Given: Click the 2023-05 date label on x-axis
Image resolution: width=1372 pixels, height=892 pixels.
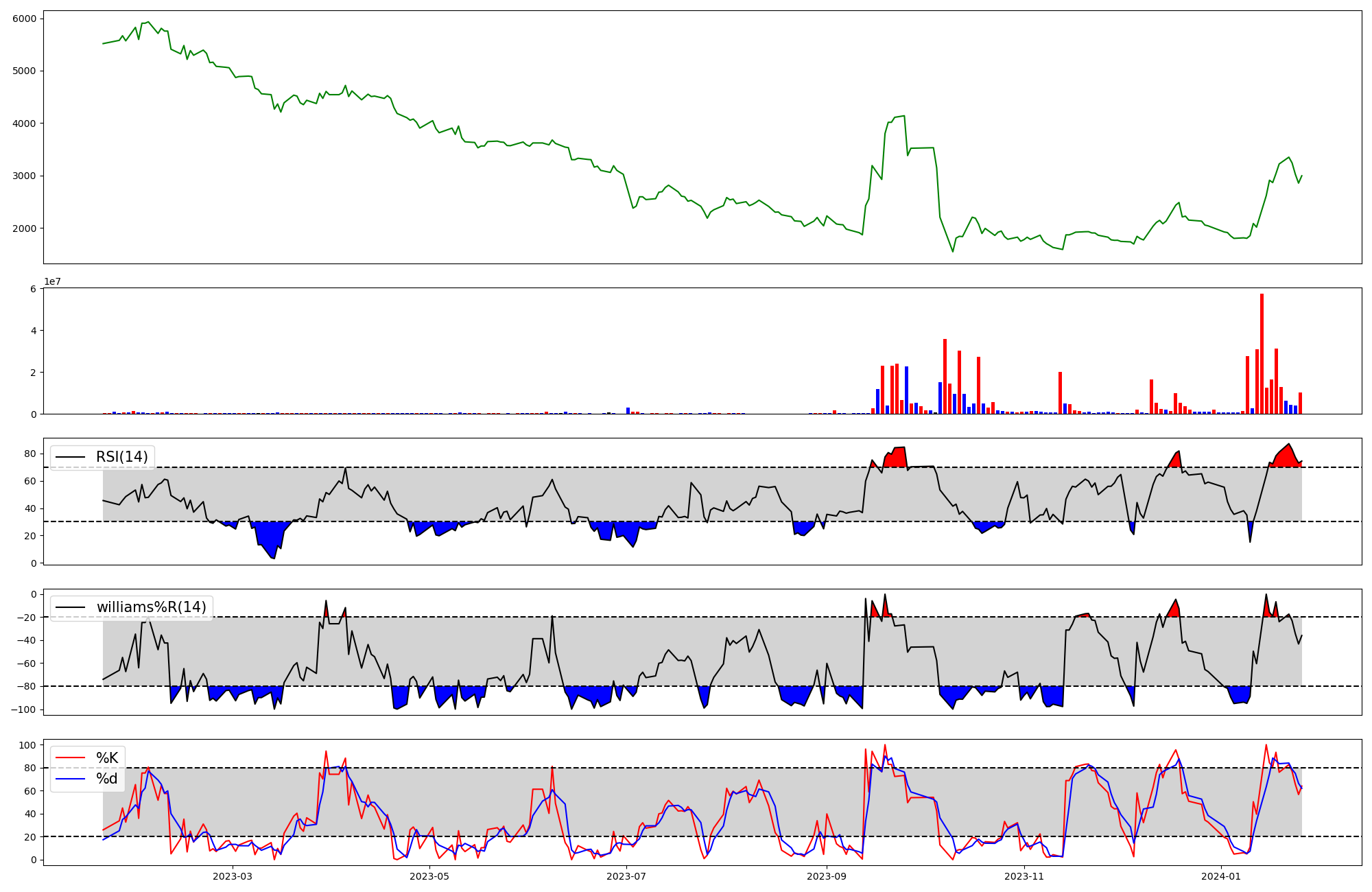Looking at the screenshot, I should [429, 876].
